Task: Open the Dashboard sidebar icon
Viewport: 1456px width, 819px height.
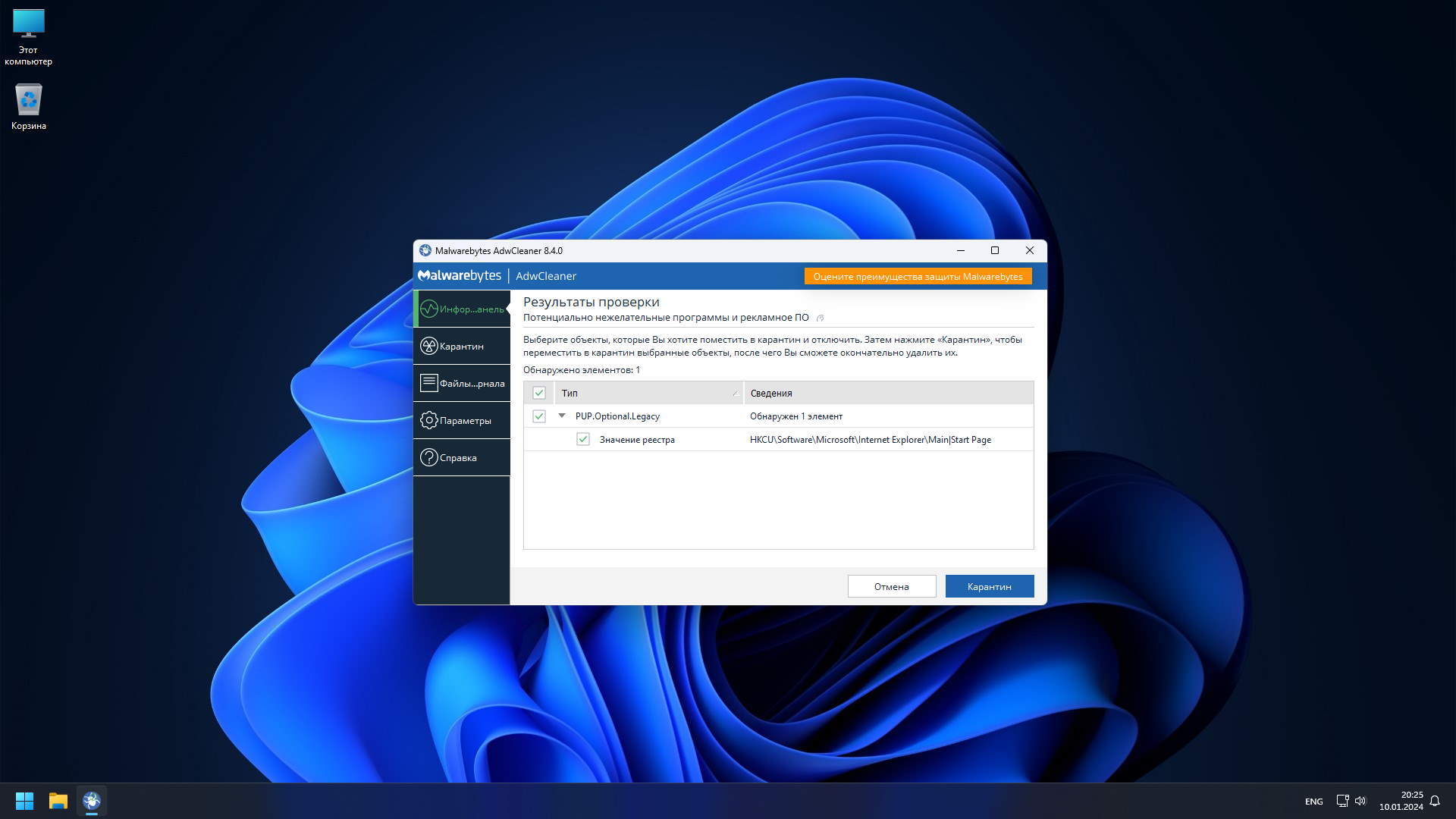Action: pyautogui.click(x=429, y=309)
